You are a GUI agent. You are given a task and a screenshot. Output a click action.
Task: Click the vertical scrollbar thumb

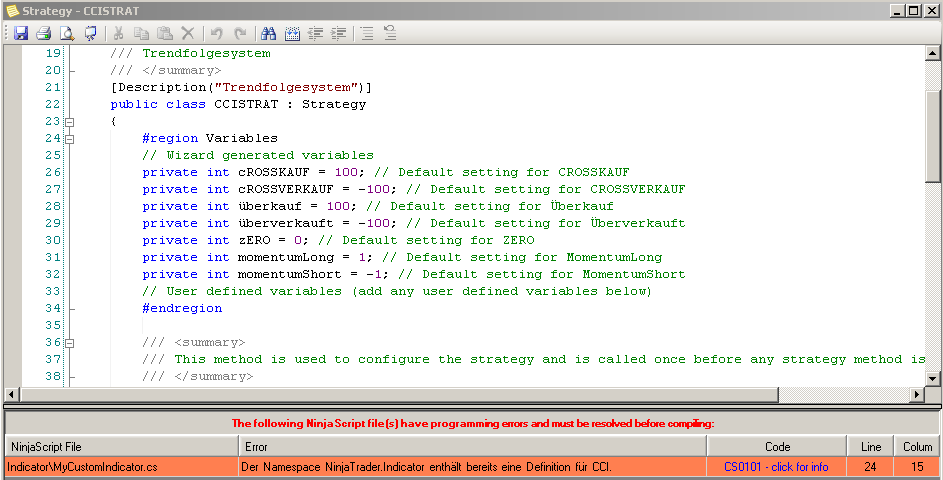[933, 136]
